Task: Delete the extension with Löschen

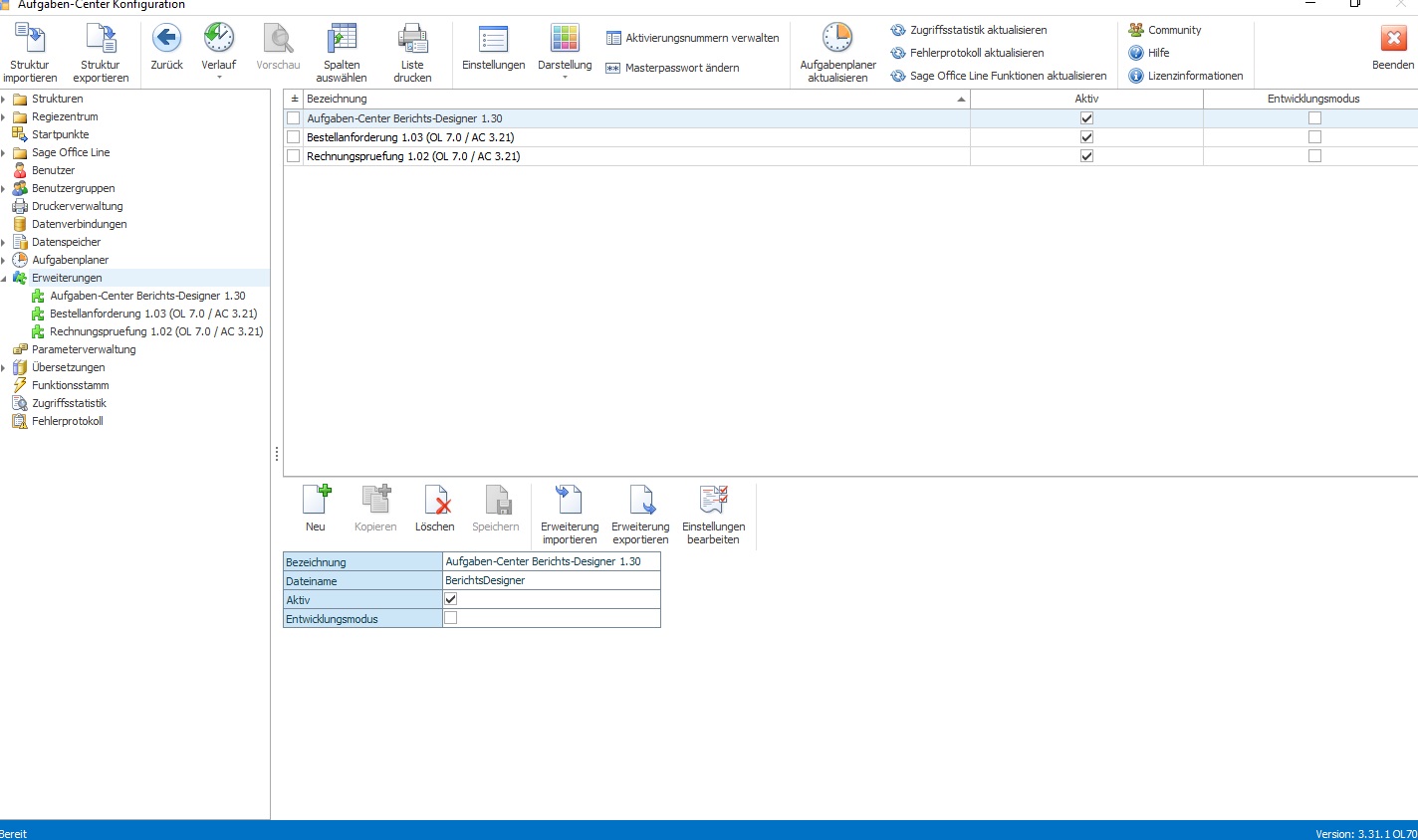Action: 435,509
